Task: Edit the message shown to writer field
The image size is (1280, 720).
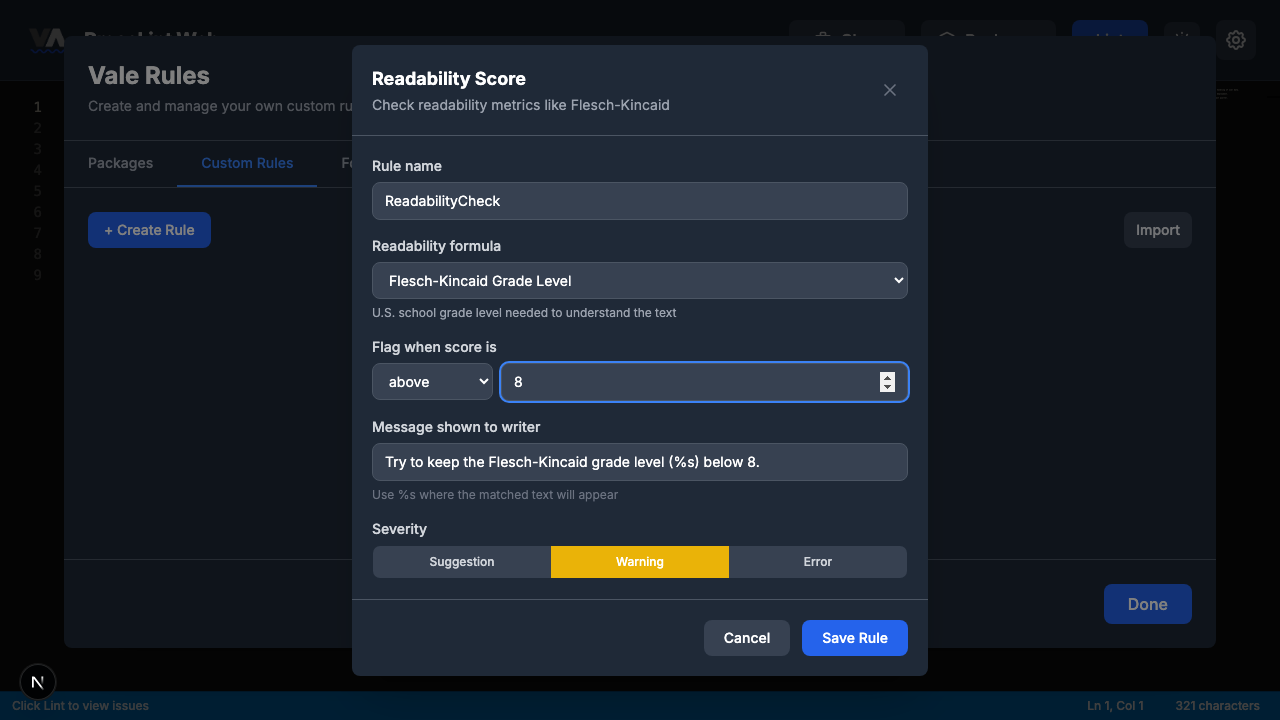Action: 640,461
